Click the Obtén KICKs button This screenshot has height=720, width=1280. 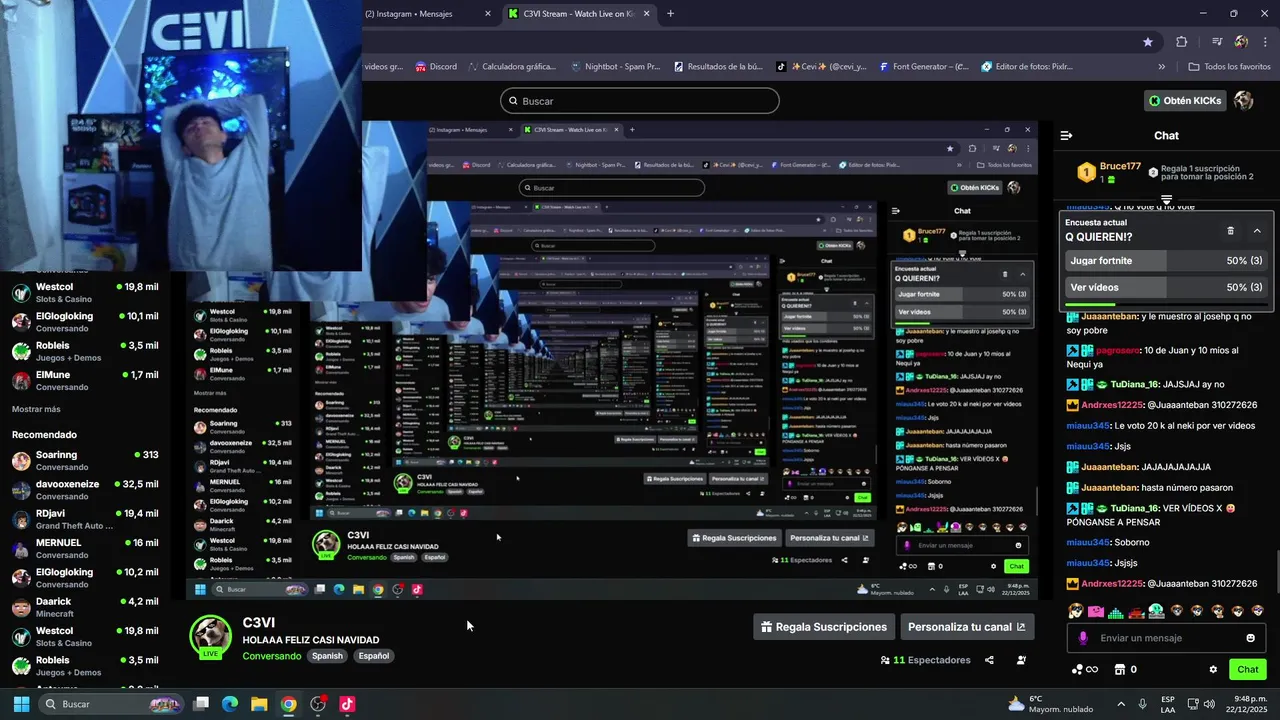(1185, 101)
